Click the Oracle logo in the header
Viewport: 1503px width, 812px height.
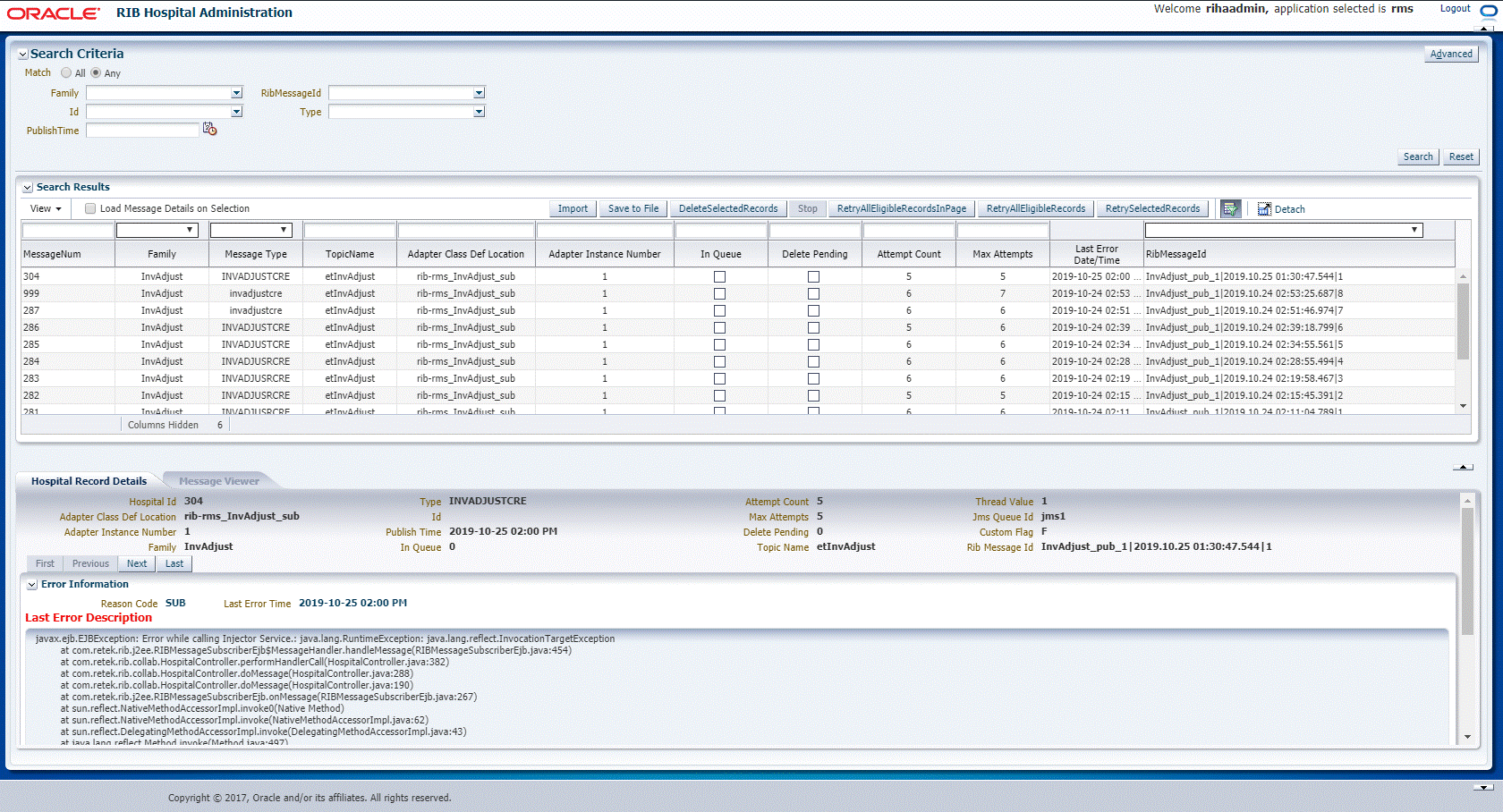54,13
